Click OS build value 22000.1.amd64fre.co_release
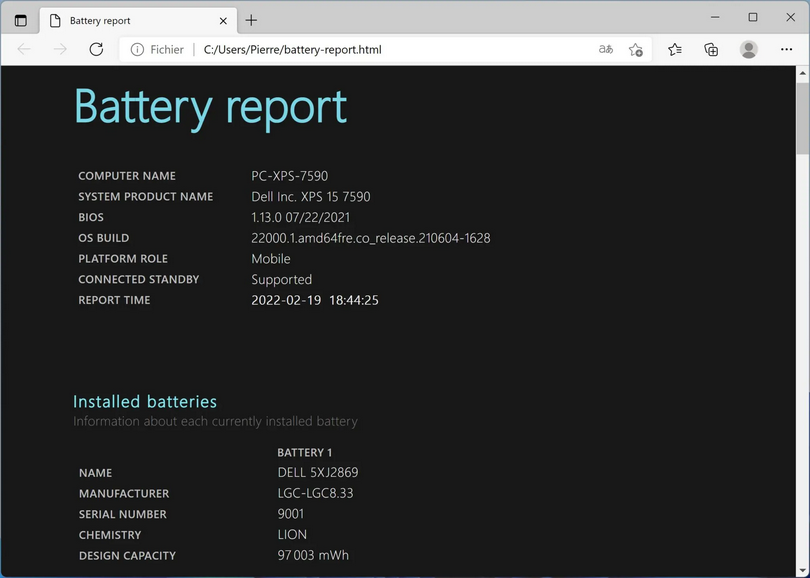 (x=370, y=238)
